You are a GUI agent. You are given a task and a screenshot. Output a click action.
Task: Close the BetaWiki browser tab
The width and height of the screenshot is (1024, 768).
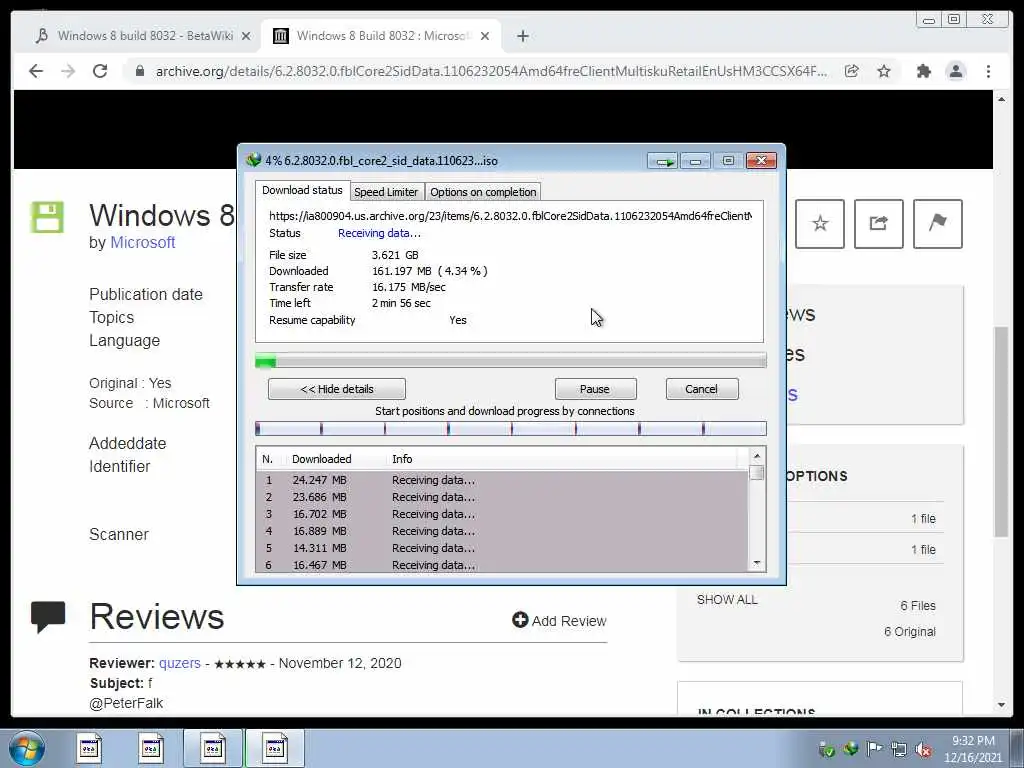point(246,36)
